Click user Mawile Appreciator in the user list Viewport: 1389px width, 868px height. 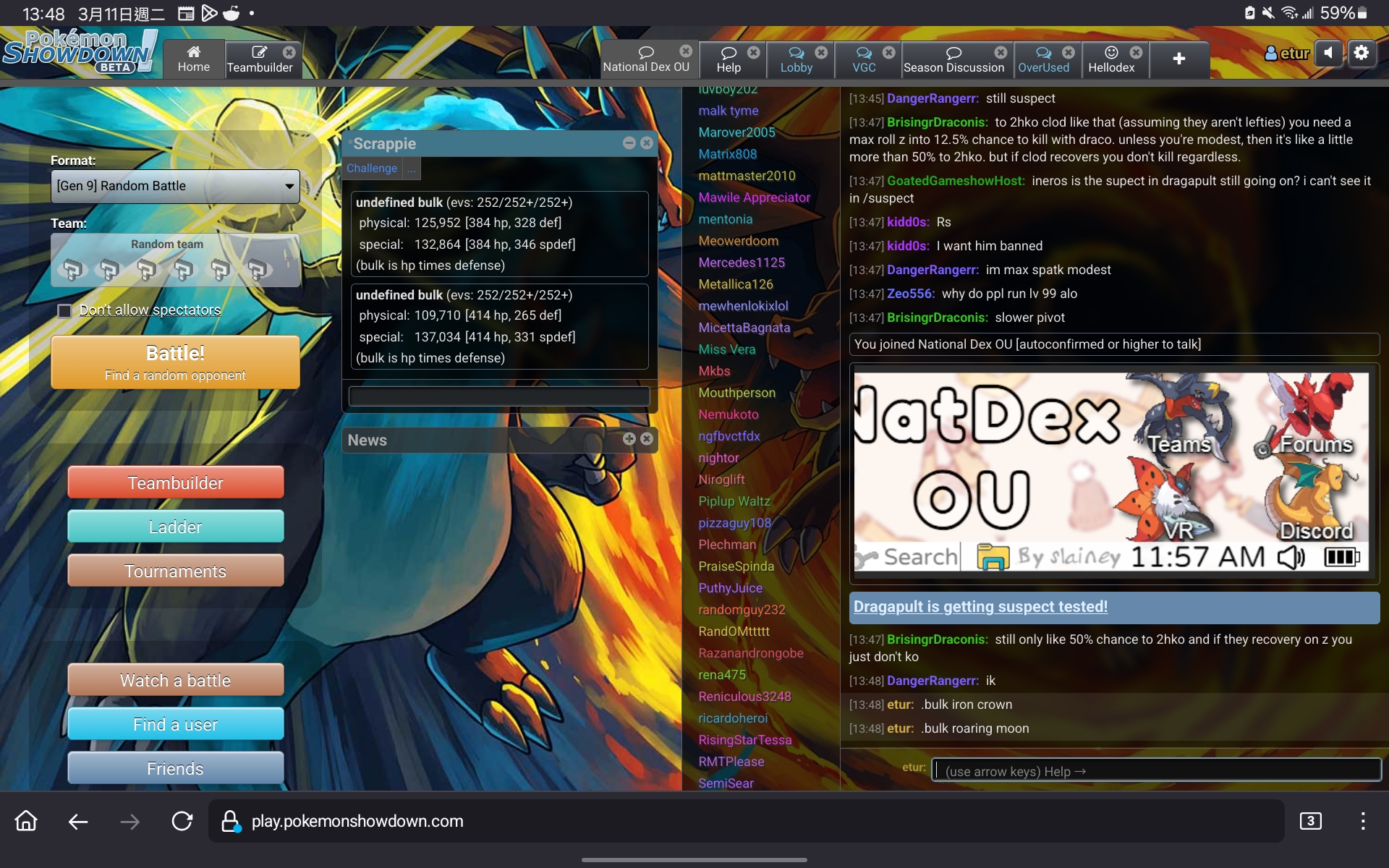tap(754, 197)
